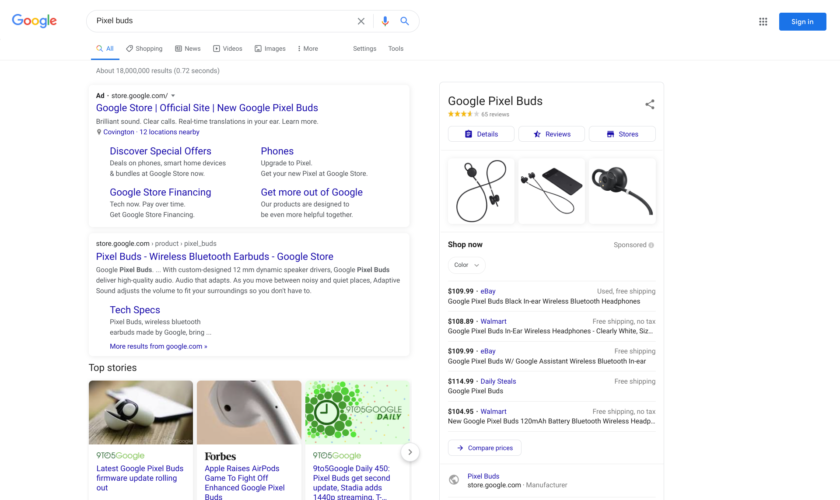The image size is (840, 500).
Task: Click the Sign in button
Action: 802,21
